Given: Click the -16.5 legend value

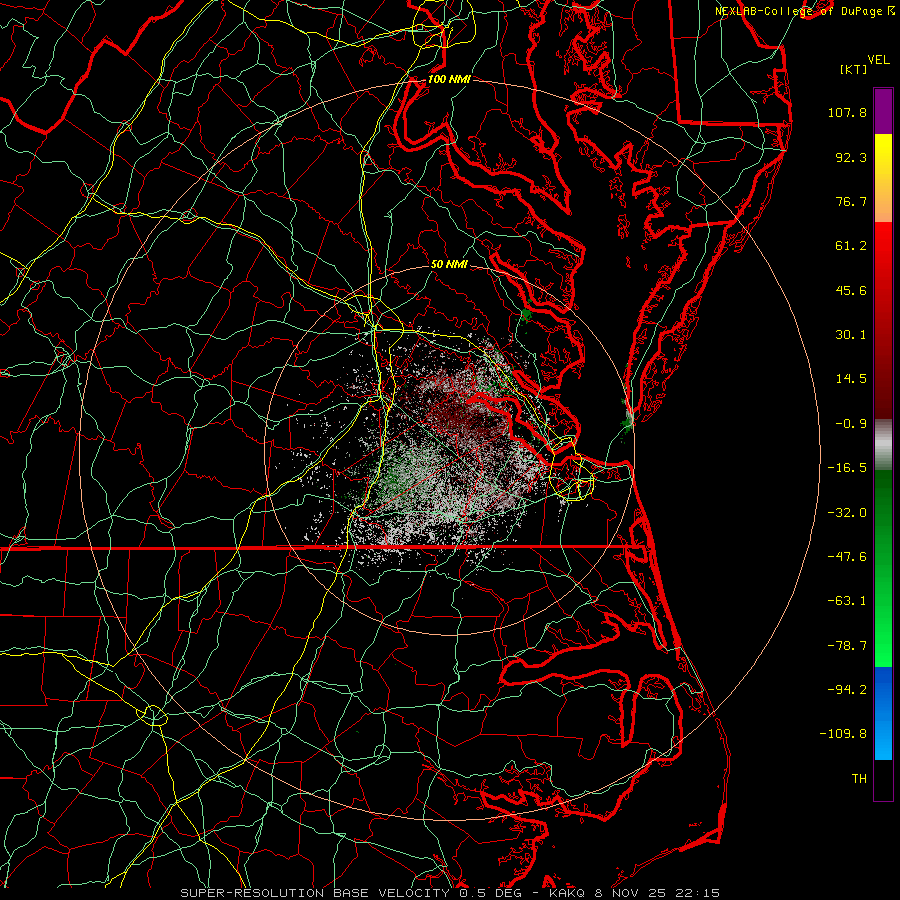Looking at the screenshot, I should (847, 468).
